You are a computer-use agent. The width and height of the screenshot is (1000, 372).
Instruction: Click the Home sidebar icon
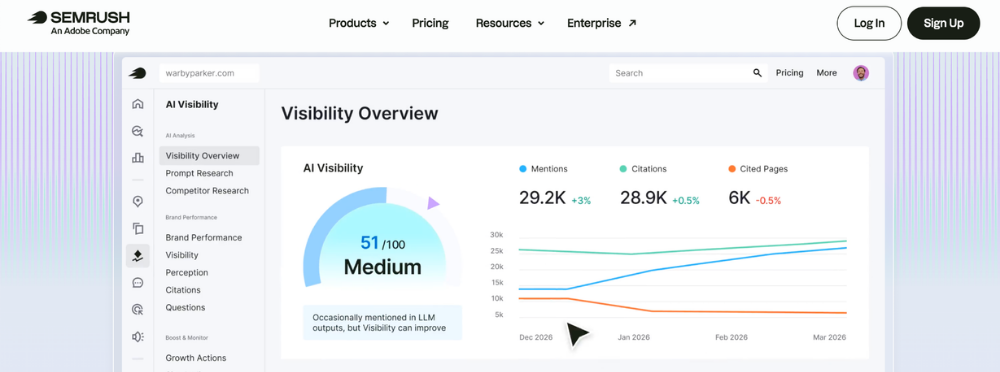[138, 104]
